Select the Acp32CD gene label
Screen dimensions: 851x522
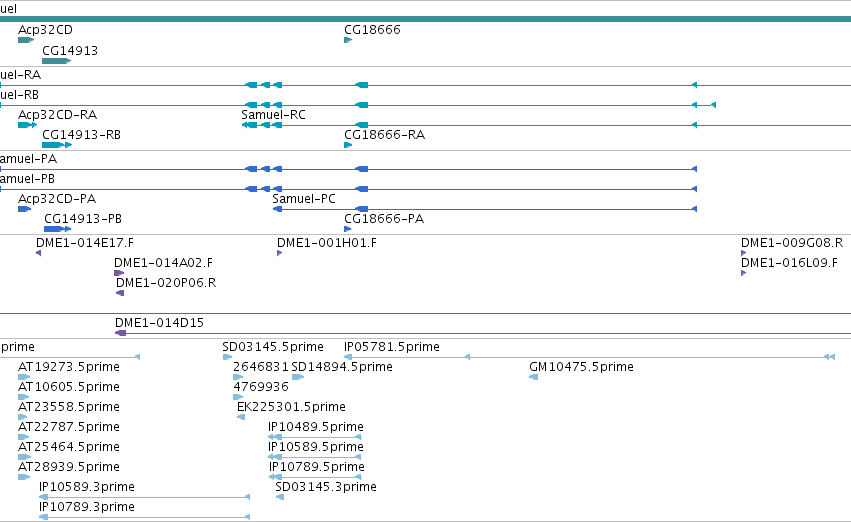coord(45,30)
